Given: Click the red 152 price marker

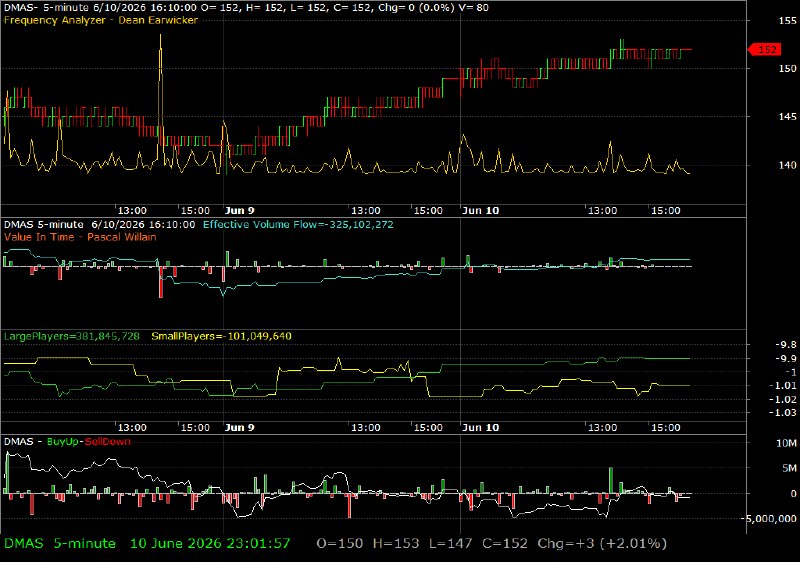Looking at the screenshot, I should tap(764, 49).
